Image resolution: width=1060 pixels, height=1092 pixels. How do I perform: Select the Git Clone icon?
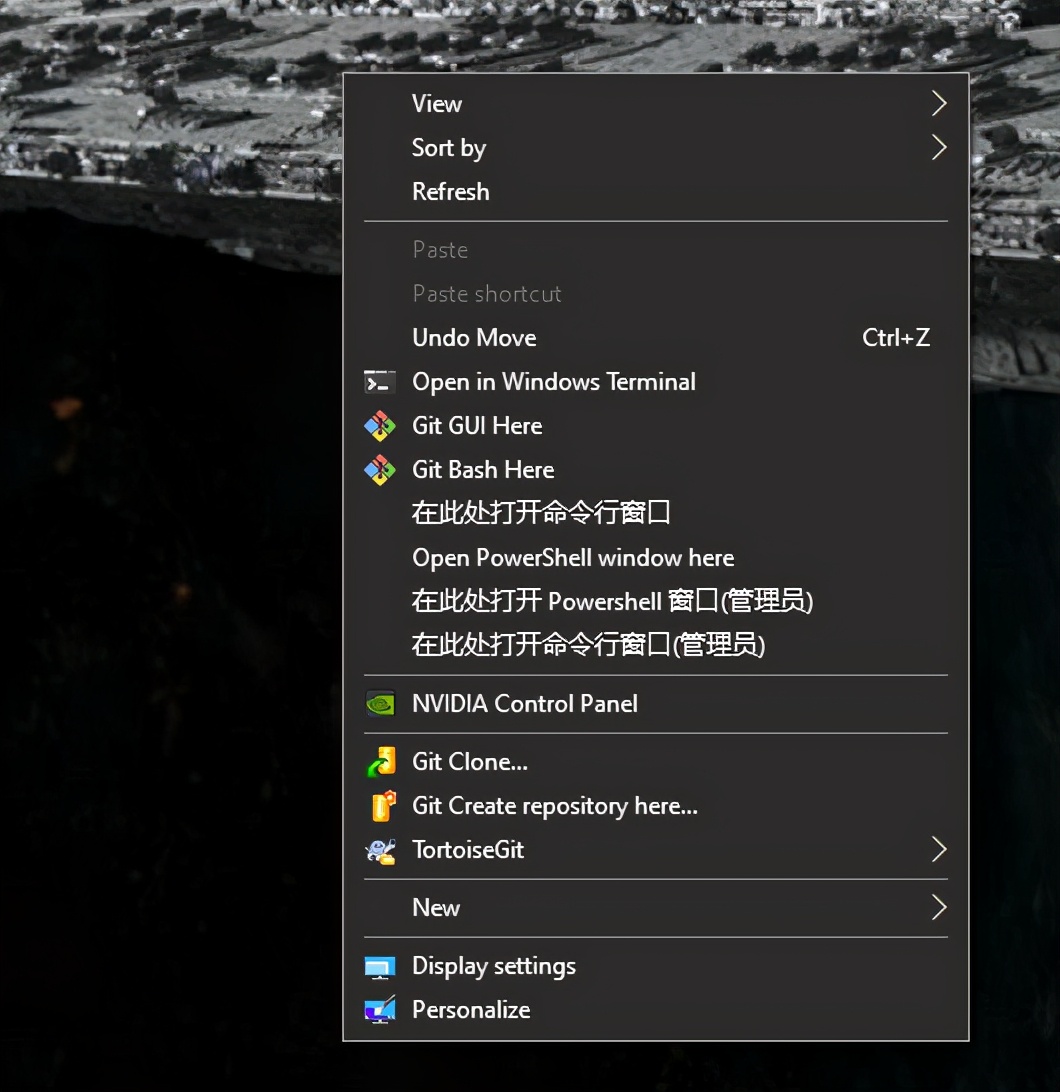(x=381, y=761)
